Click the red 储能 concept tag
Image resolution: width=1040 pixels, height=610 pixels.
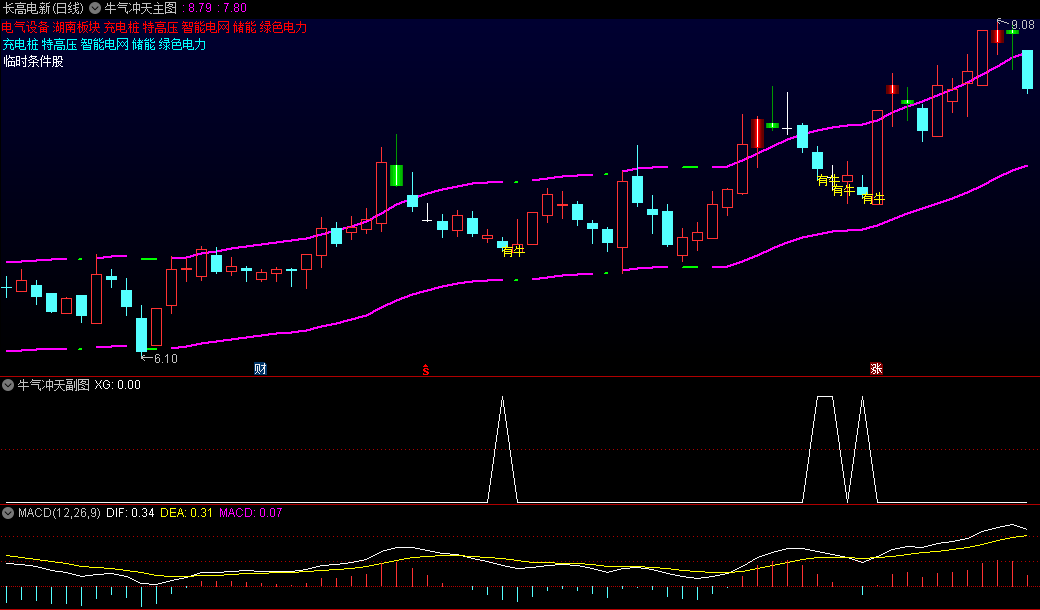pyautogui.click(x=245, y=28)
